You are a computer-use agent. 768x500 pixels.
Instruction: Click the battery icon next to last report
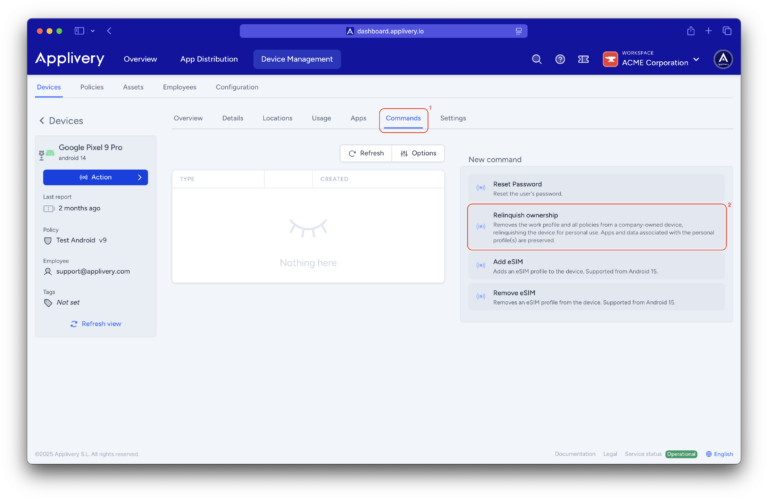(48, 209)
